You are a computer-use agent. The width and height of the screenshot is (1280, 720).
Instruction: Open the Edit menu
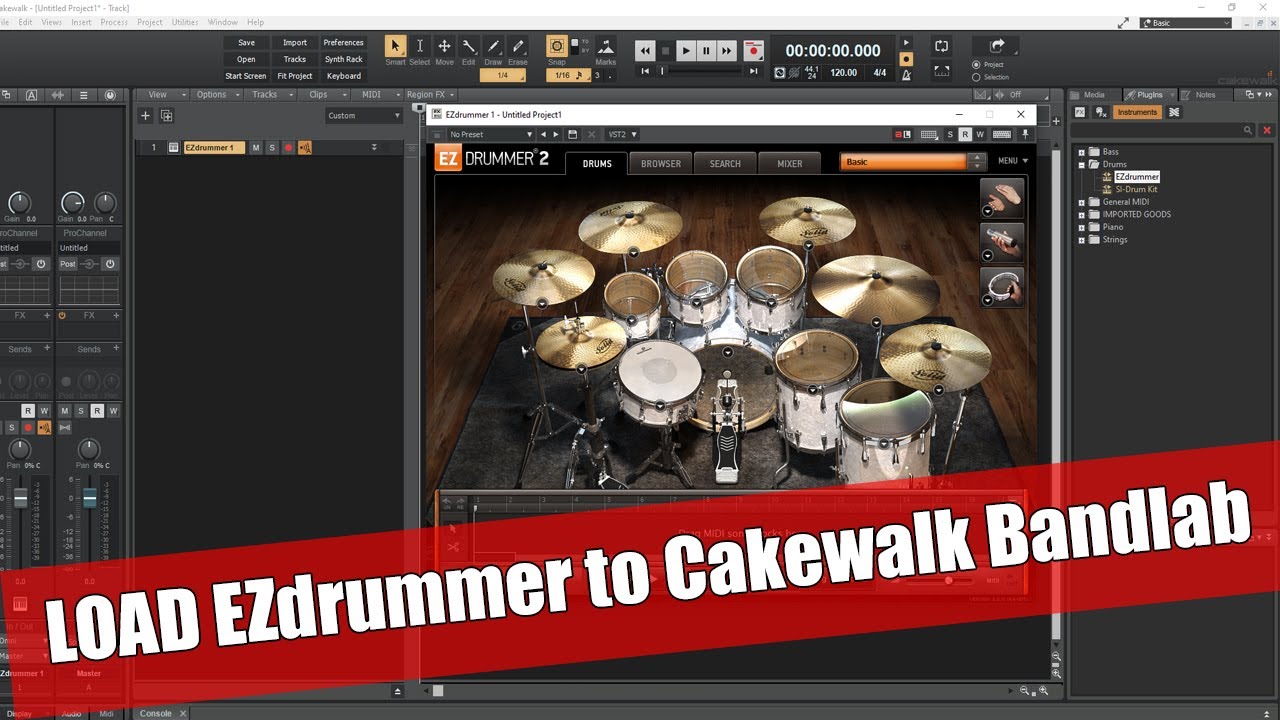(x=25, y=22)
